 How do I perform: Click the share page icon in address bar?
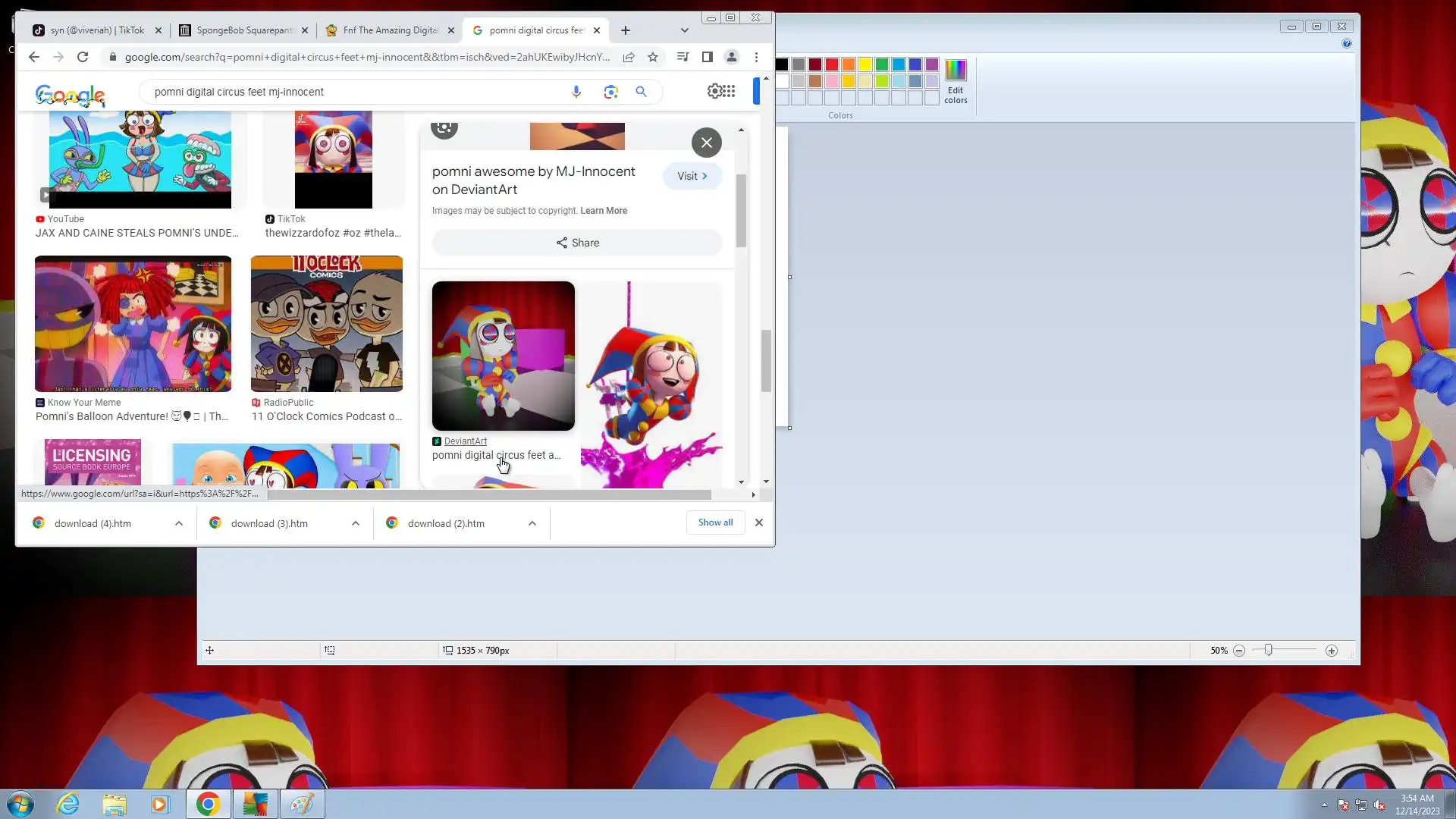[629, 57]
